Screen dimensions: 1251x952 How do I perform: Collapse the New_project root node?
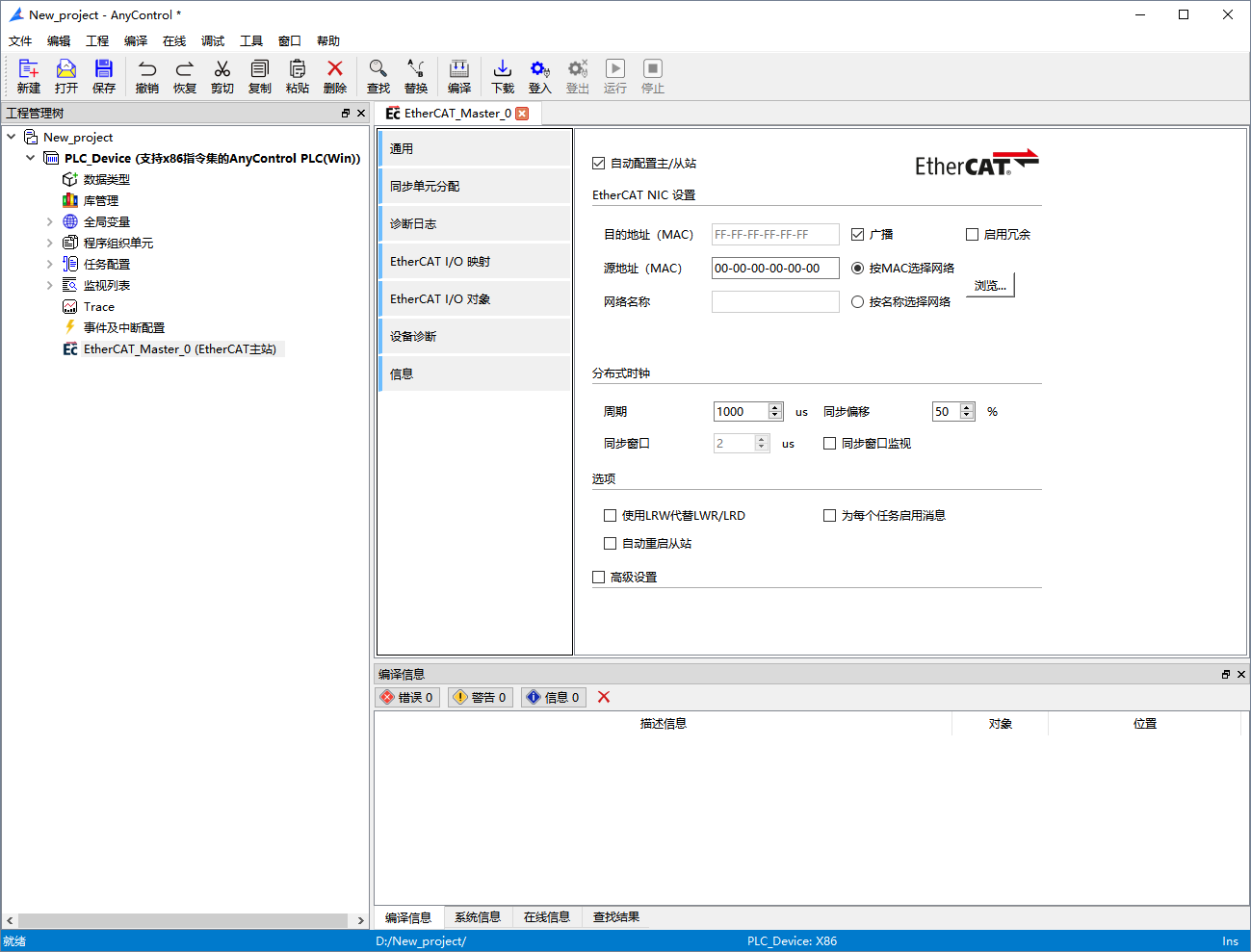(12, 137)
